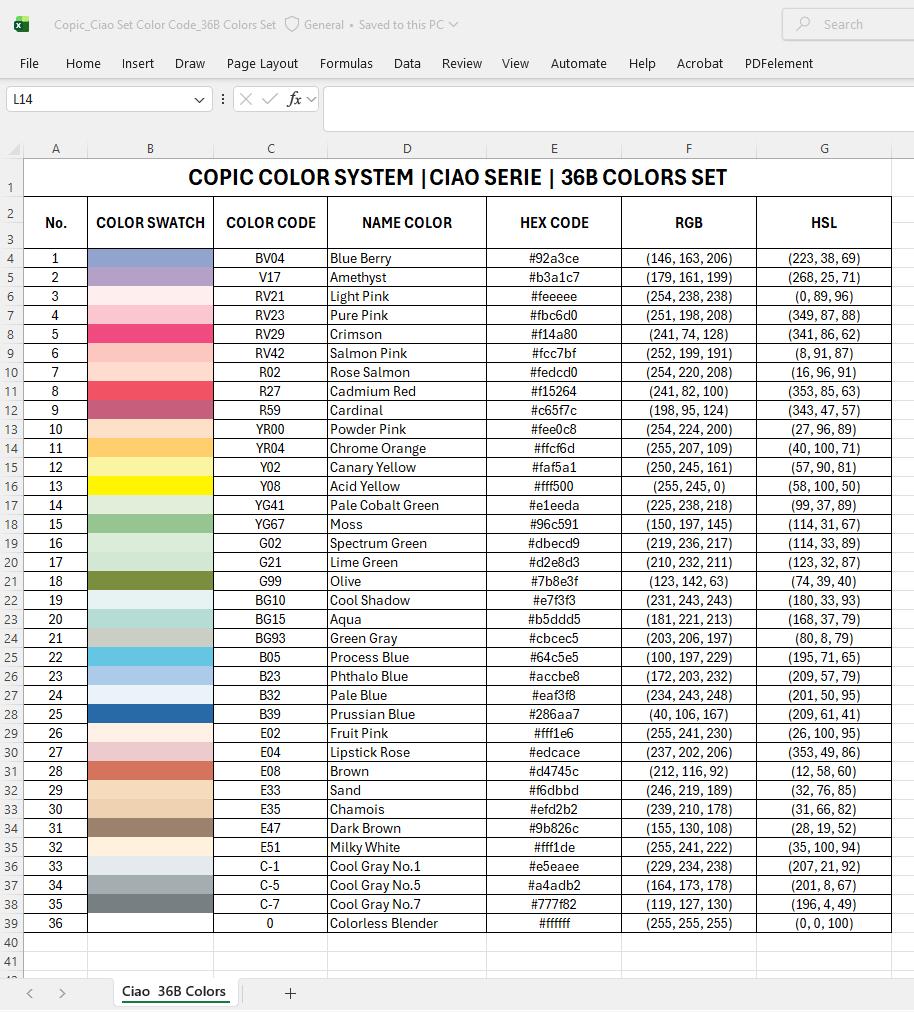
Task: Switch to the Home ribbon tab
Action: point(83,63)
